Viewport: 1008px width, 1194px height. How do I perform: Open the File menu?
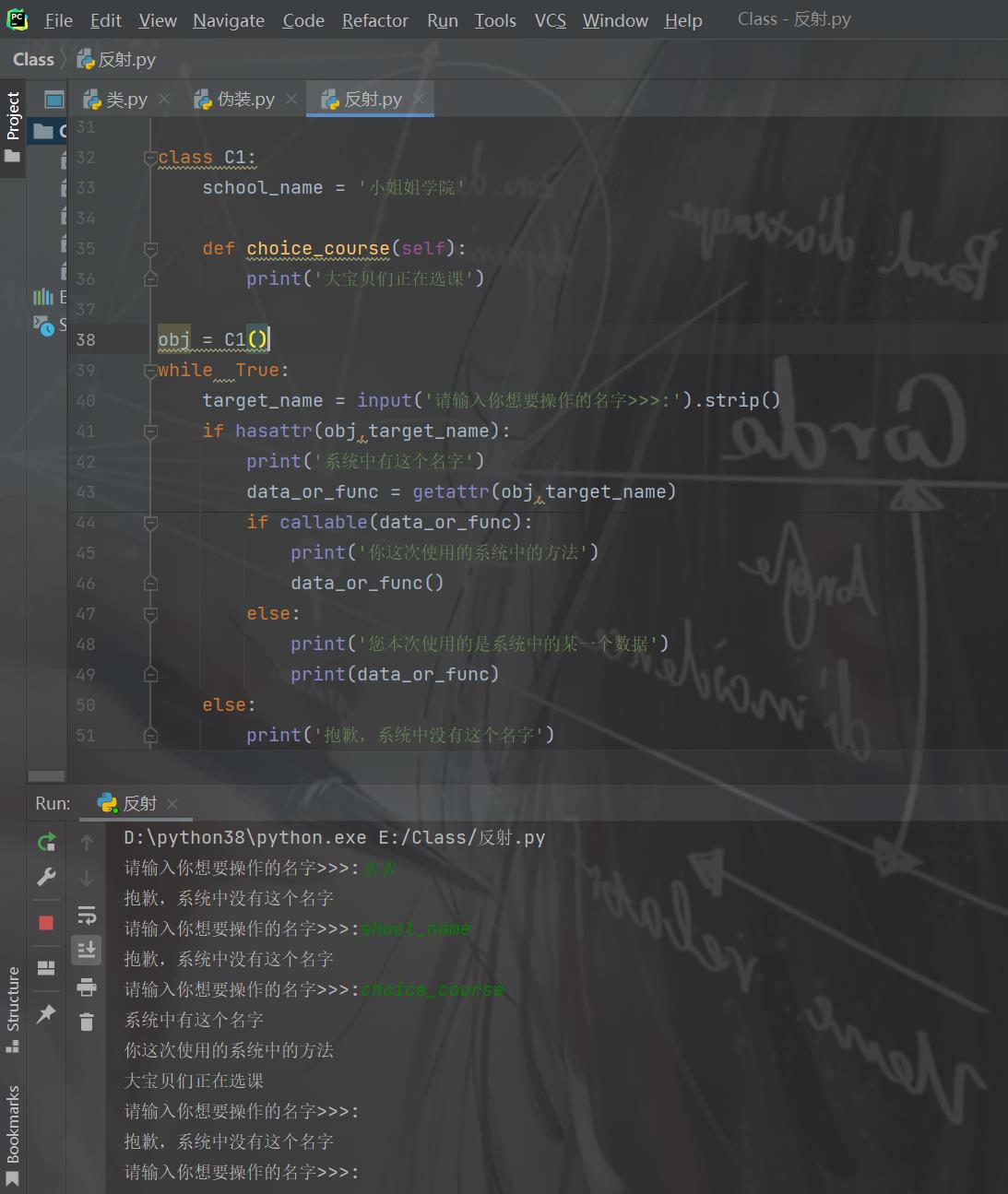[x=58, y=20]
